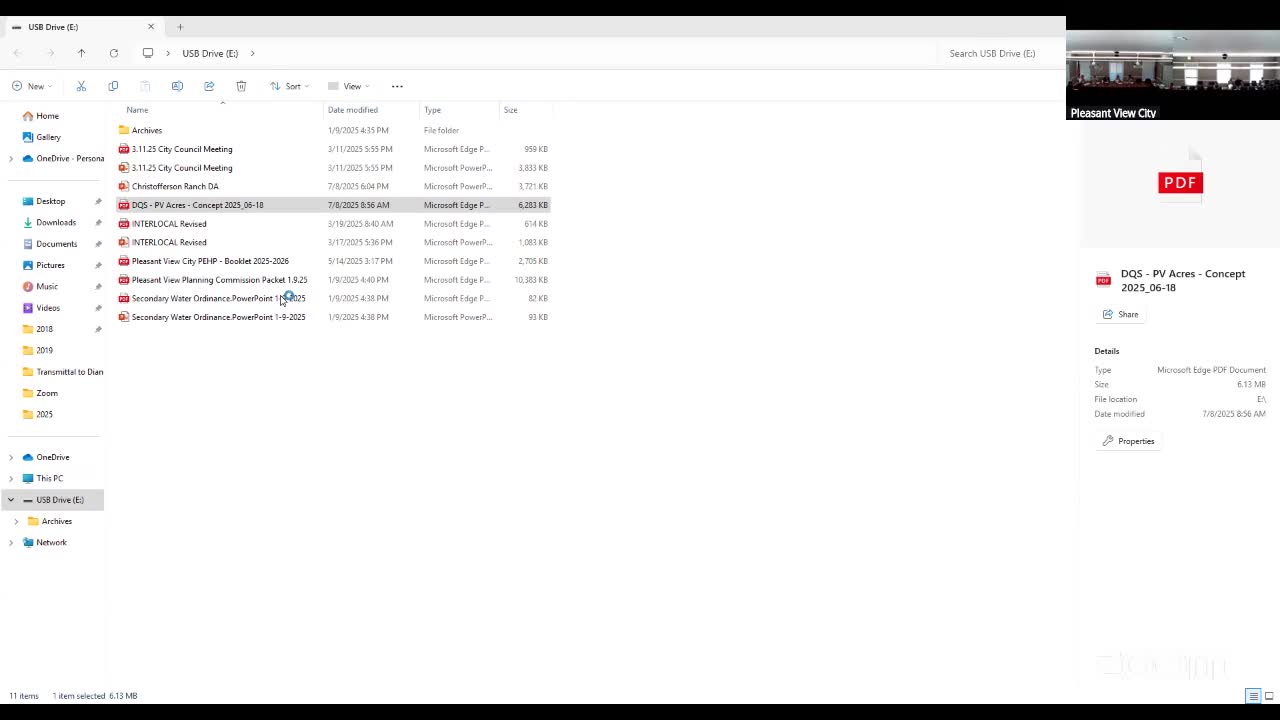Select 3.11.25 City Council Meeting 959 KB file
The height and width of the screenshot is (720, 1280).
(x=334, y=149)
